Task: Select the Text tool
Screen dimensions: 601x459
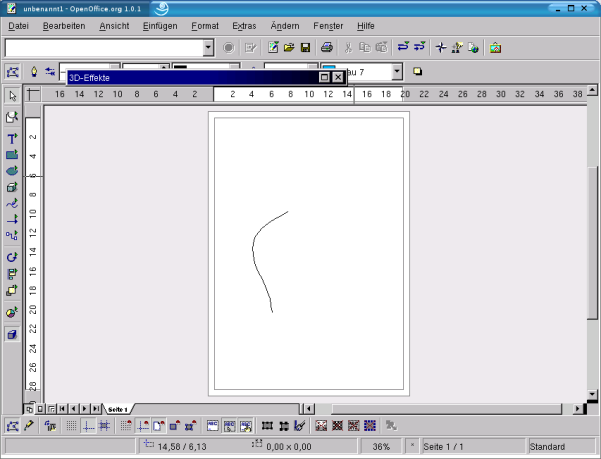Action: coord(12,138)
